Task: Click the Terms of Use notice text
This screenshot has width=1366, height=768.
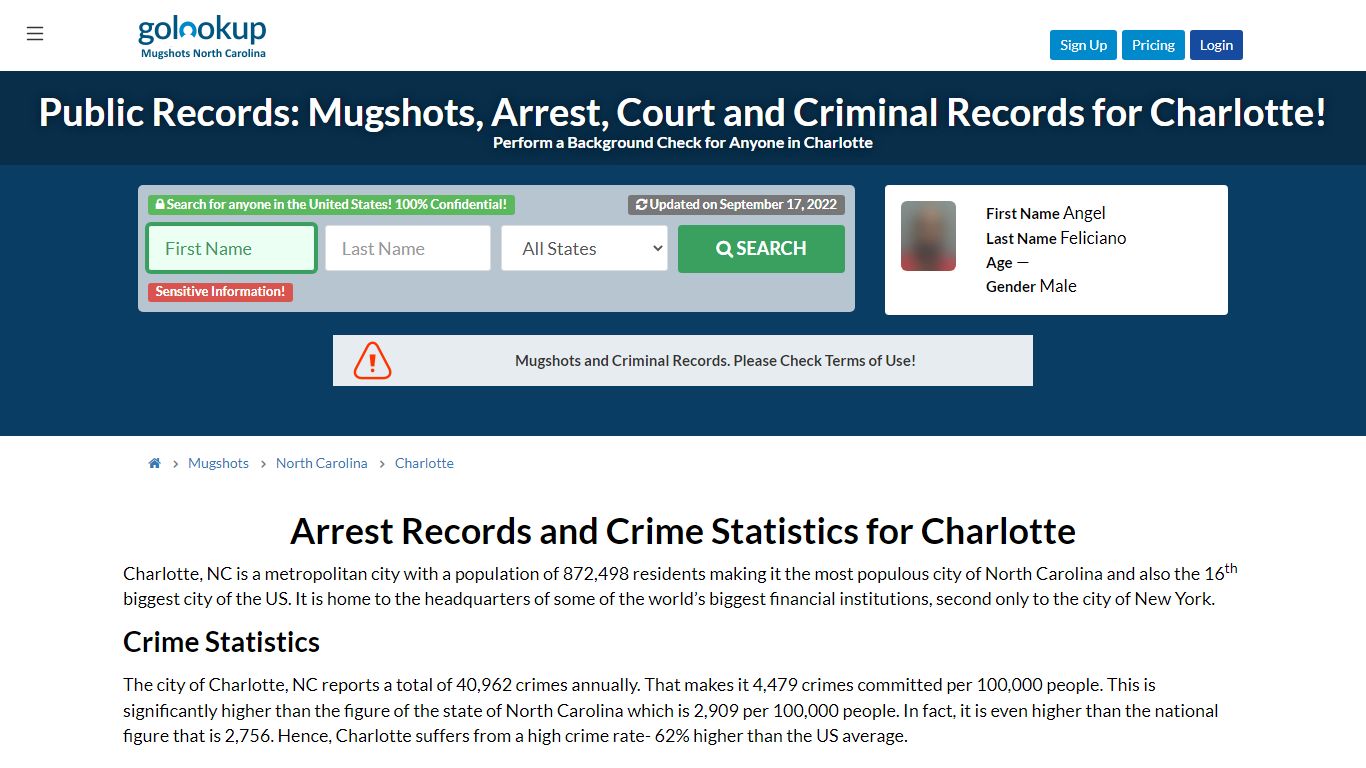Action: [715, 361]
